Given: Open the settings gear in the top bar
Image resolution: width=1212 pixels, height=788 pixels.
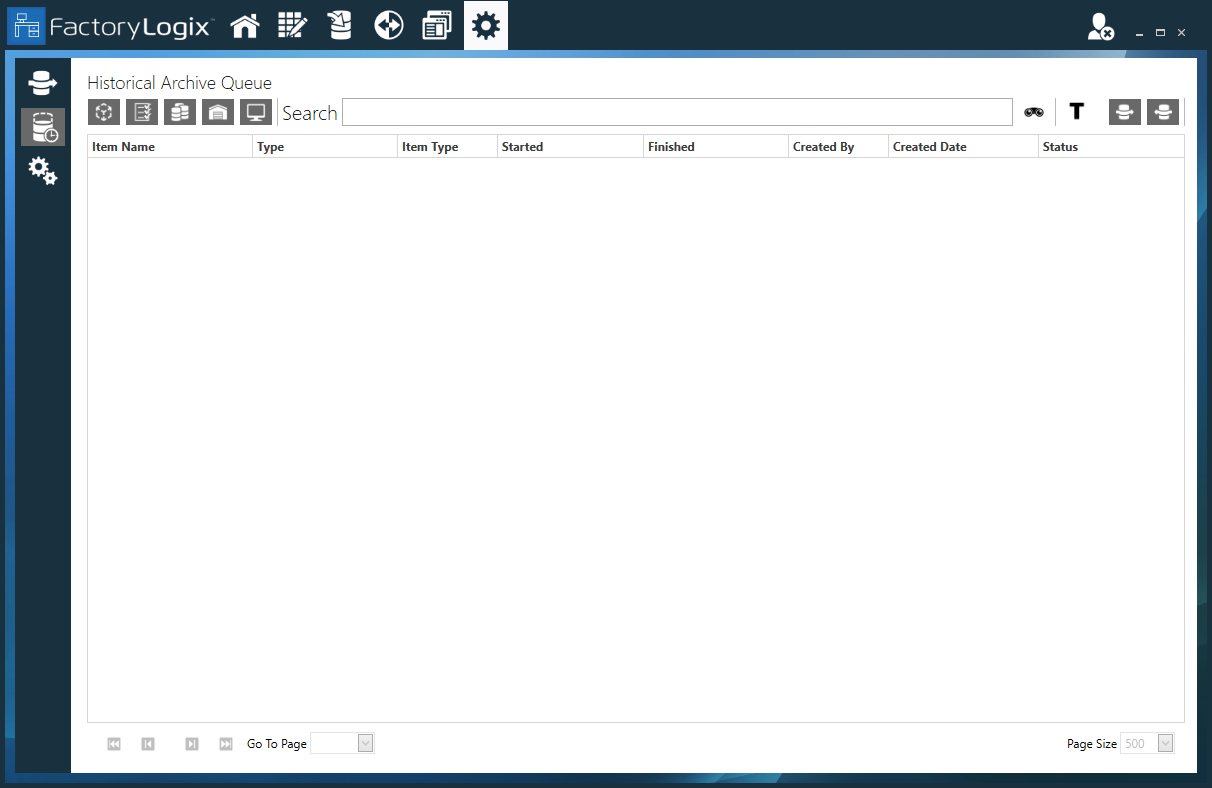Looking at the screenshot, I should pos(486,25).
